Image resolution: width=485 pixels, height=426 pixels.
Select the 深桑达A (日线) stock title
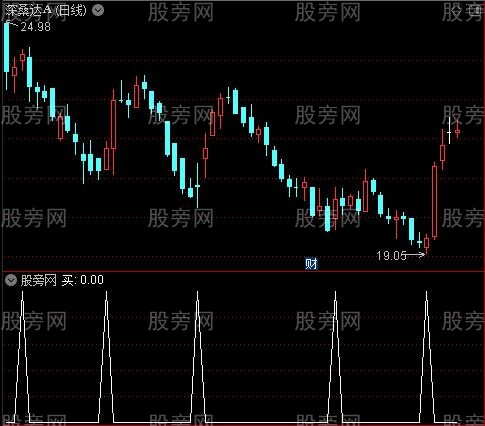pyautogui.click(x=46, y=11)
